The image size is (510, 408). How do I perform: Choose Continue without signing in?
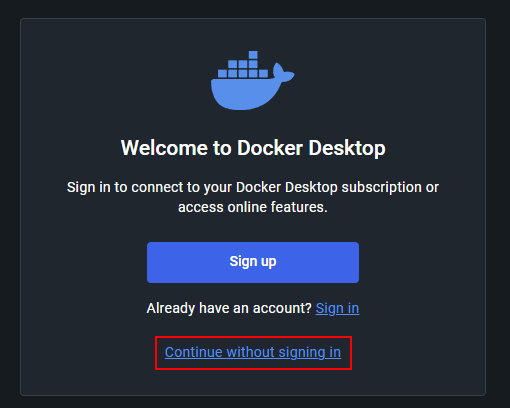[x=253, y=352]
